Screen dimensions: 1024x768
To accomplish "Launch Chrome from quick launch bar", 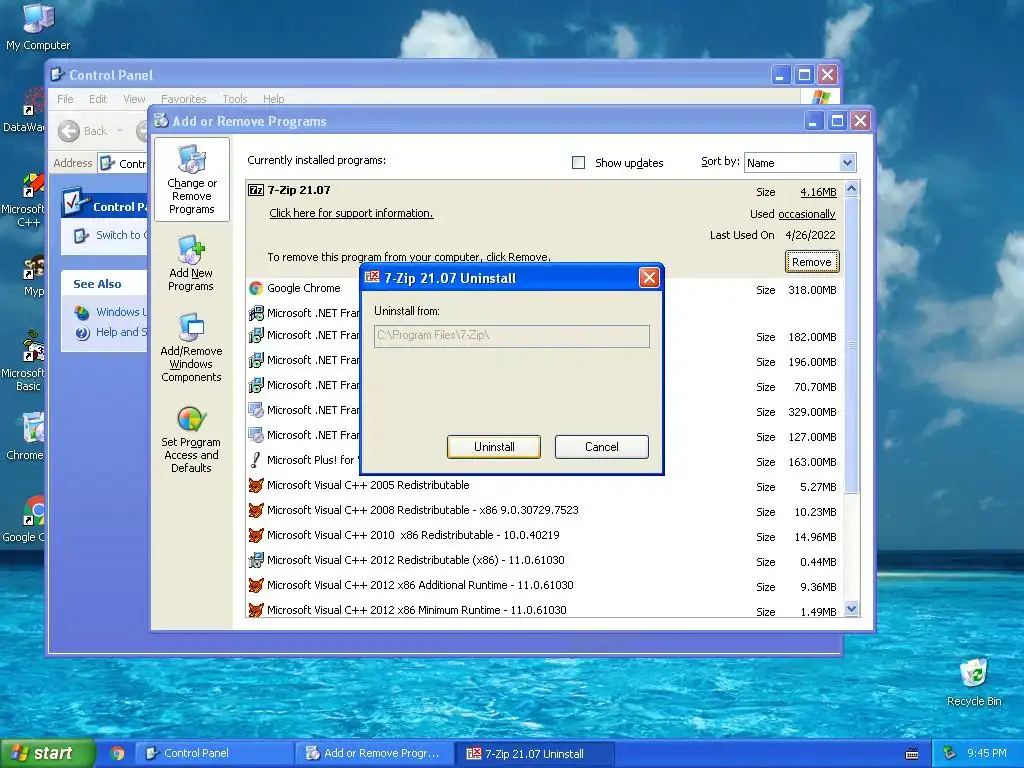I will click(118, 753).
